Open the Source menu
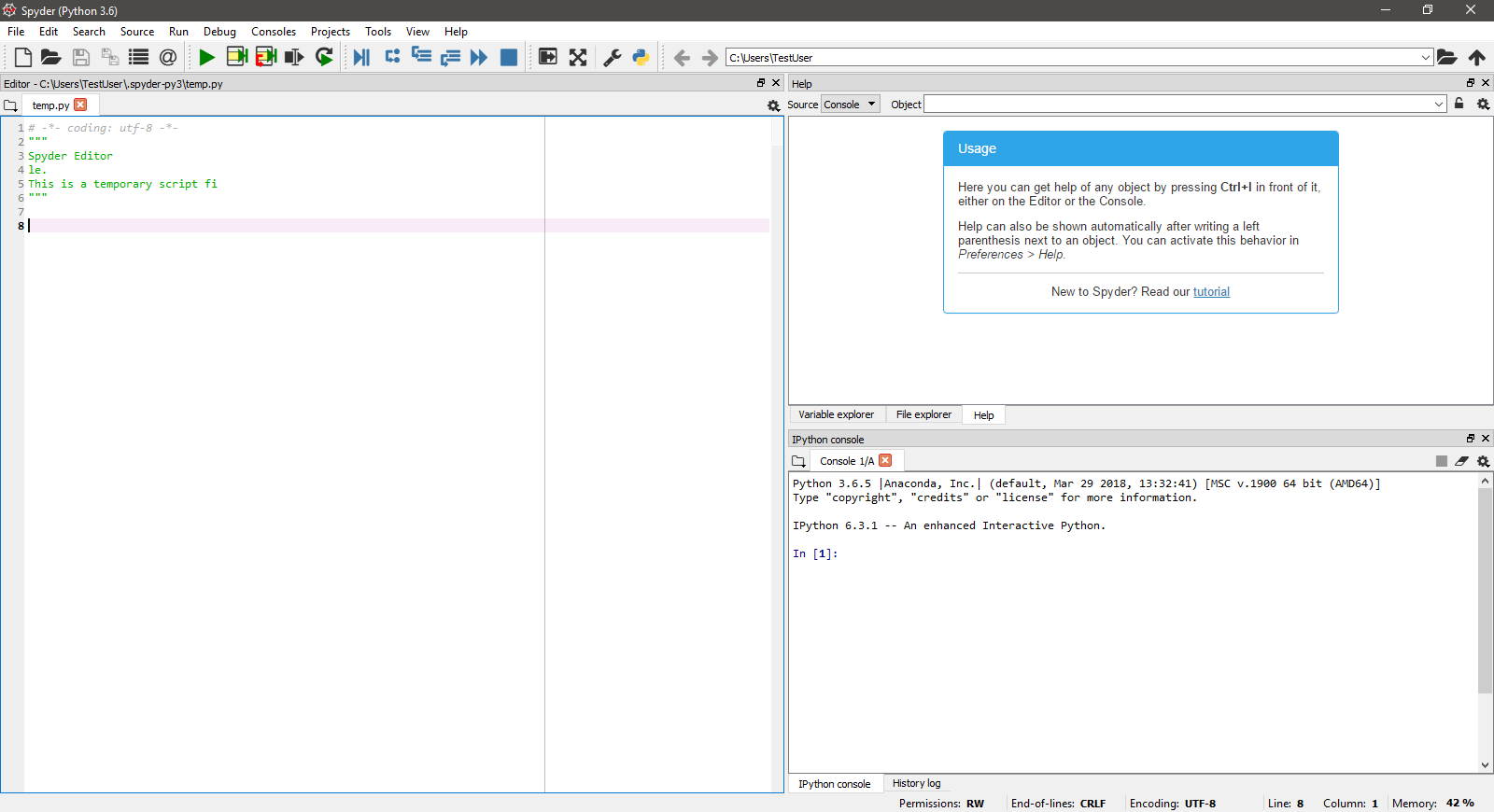The image size is (1494, 812). [137, 32]
